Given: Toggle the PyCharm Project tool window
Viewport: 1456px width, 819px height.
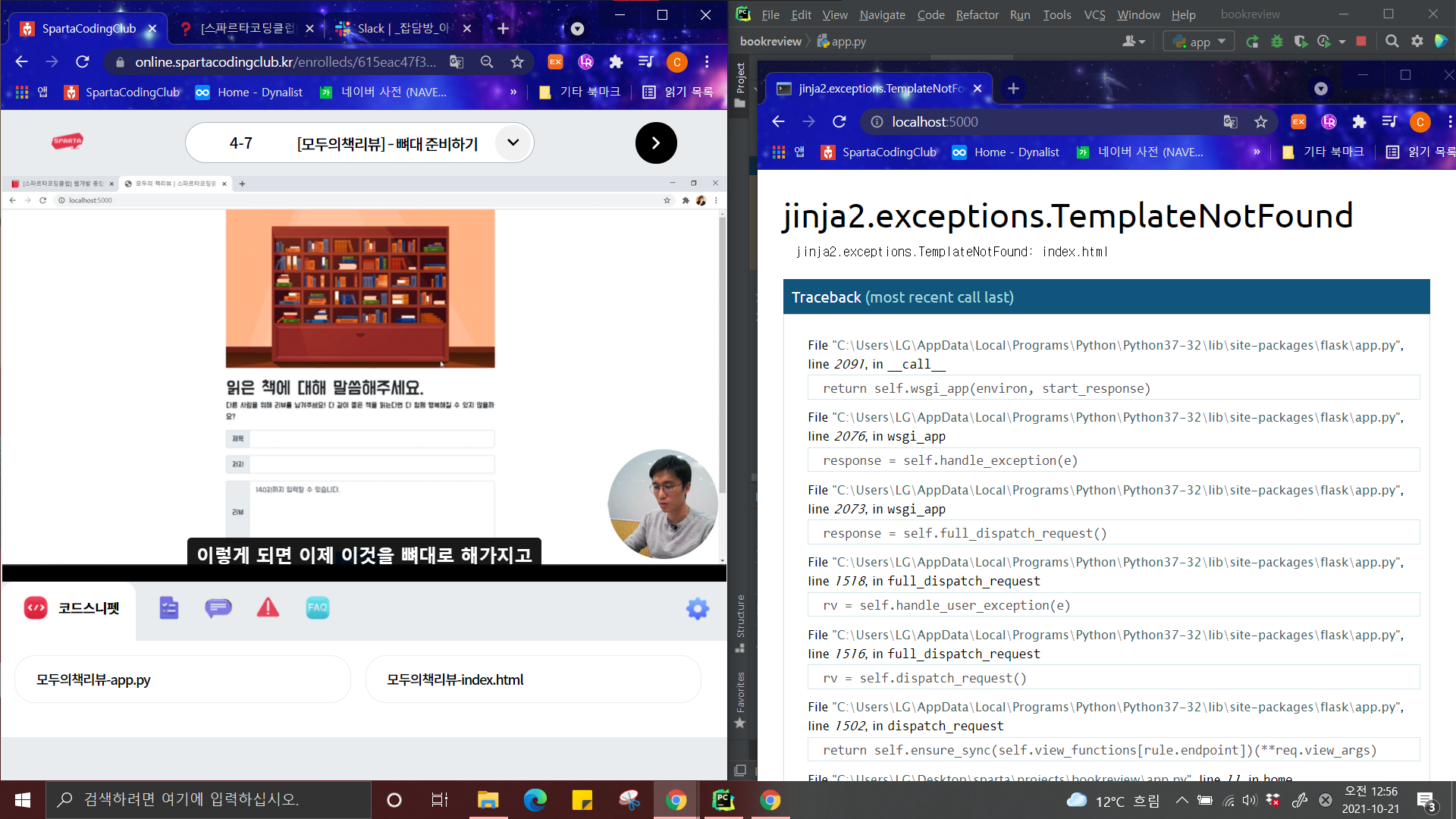Looking at the screenshot, I should point(741,85).
